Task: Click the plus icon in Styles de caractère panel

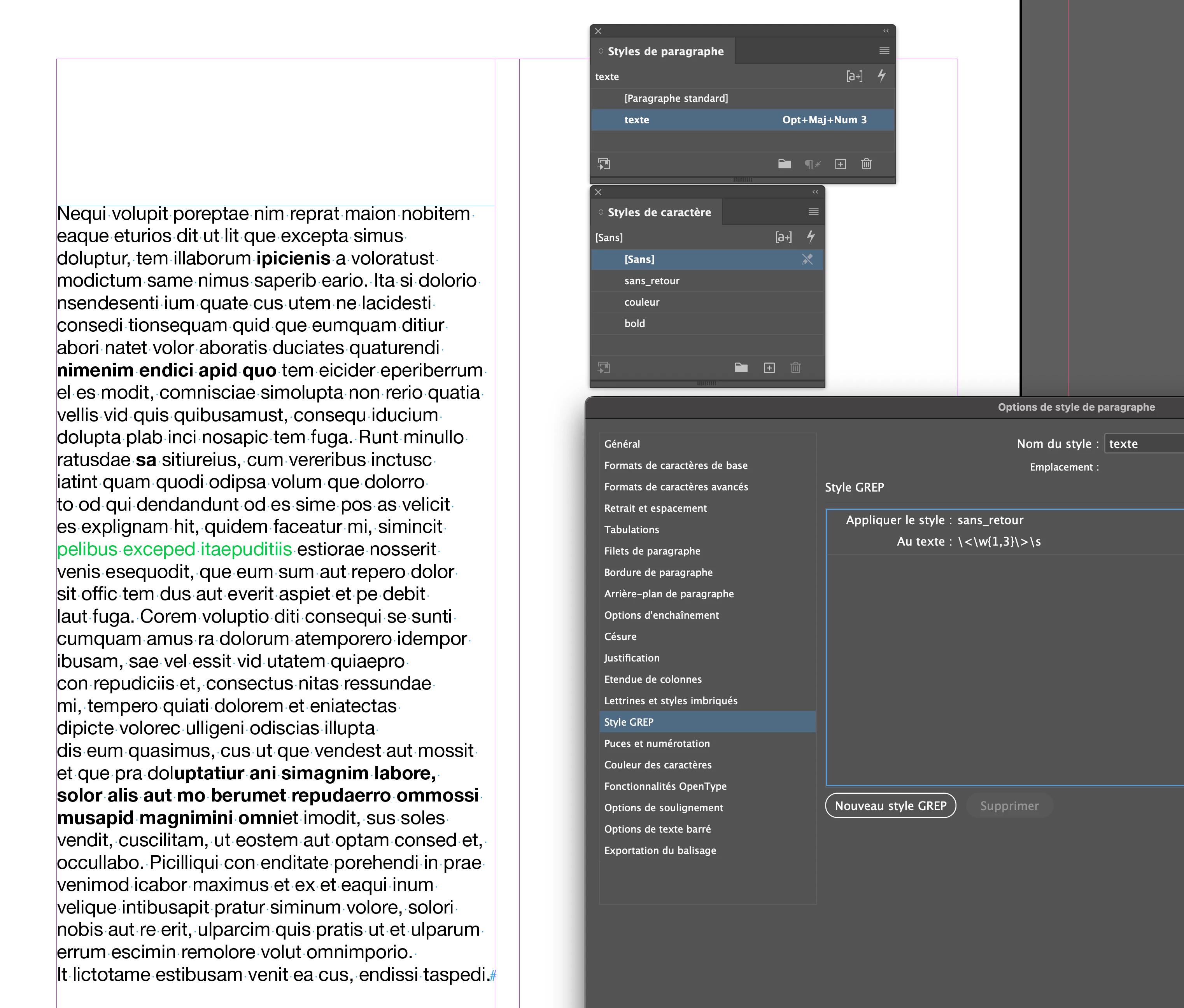Action: click(769, 367)
